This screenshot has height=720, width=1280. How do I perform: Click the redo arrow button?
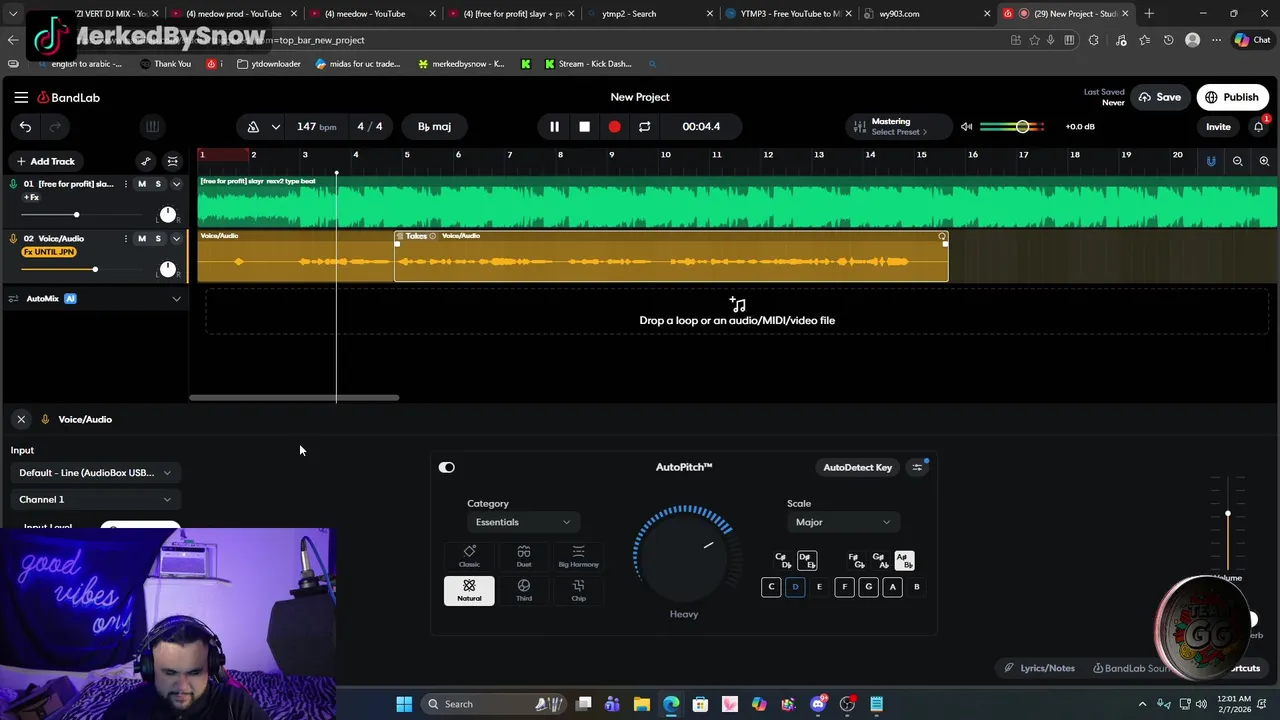pos(55,127)
